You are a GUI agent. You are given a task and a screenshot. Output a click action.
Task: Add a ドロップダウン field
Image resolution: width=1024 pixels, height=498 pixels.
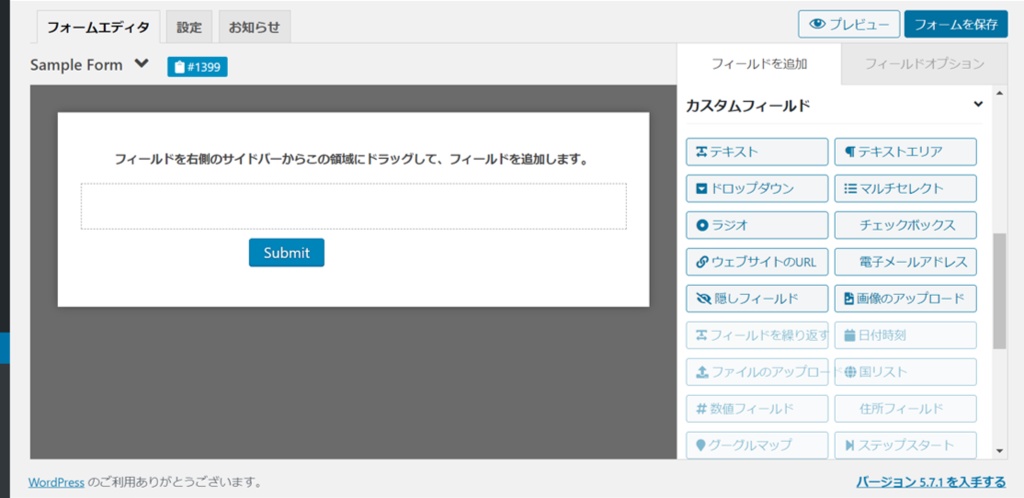coord(757,189)
